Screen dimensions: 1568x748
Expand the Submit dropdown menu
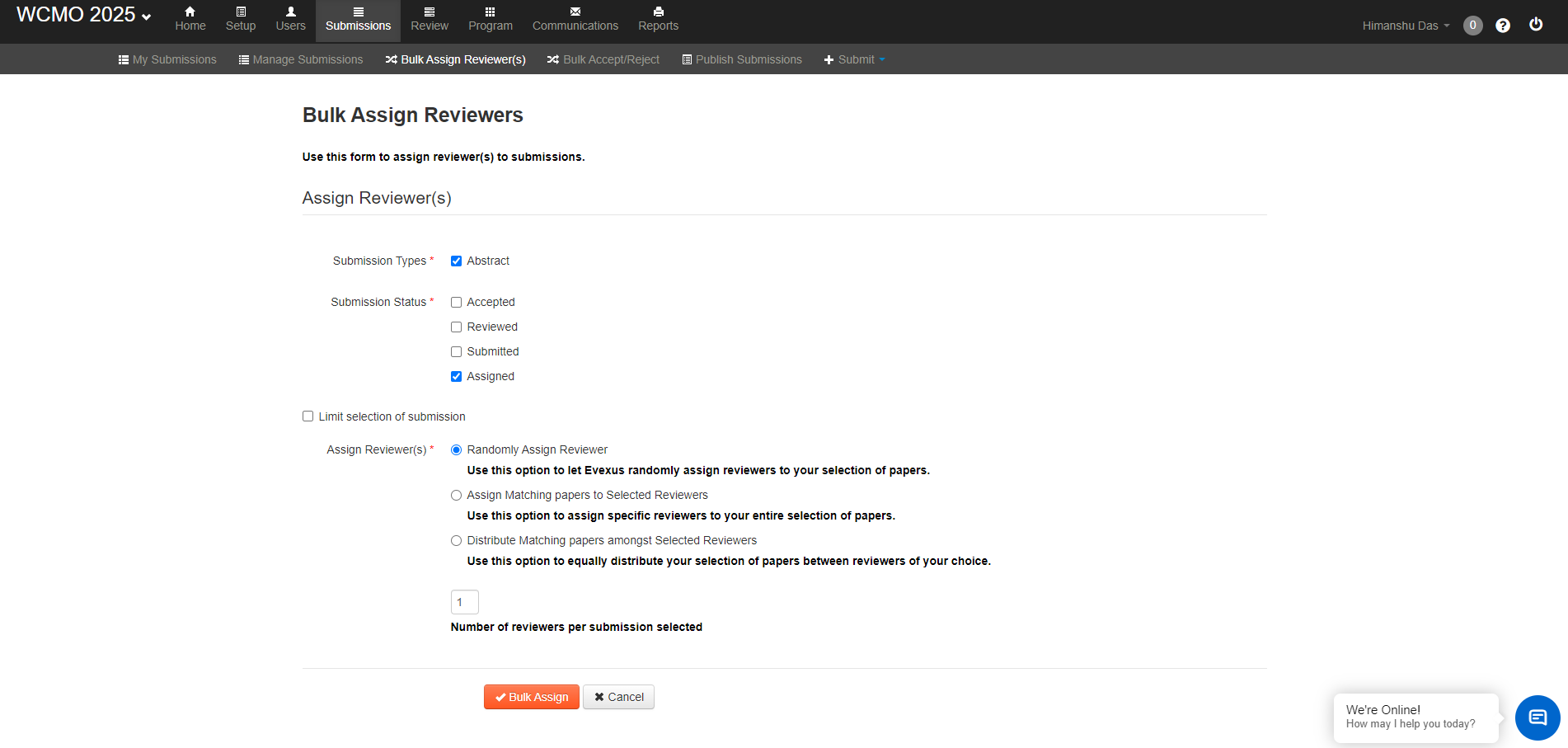[854, 59]
